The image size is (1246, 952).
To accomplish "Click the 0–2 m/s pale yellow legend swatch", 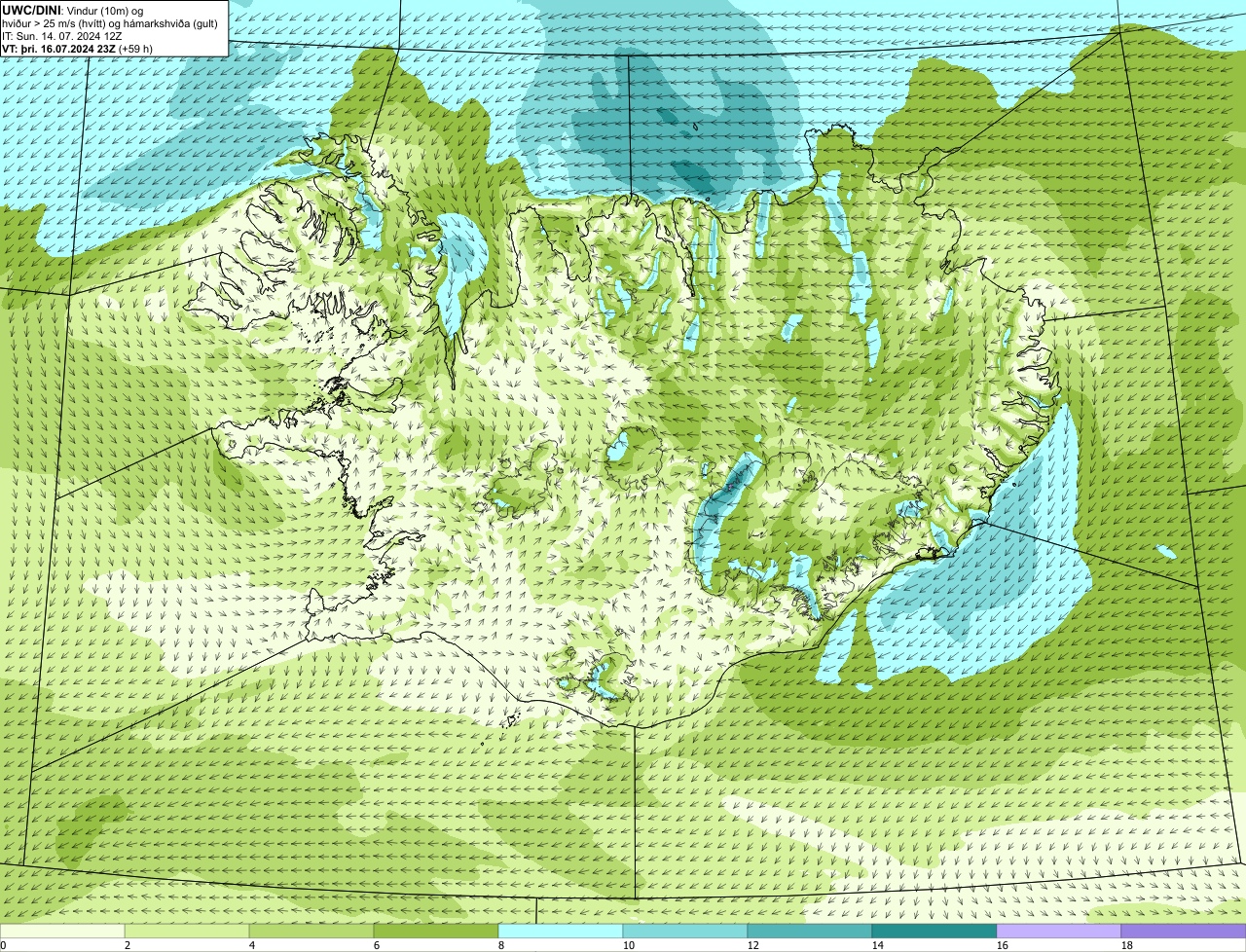I will (x=62, y=932).
